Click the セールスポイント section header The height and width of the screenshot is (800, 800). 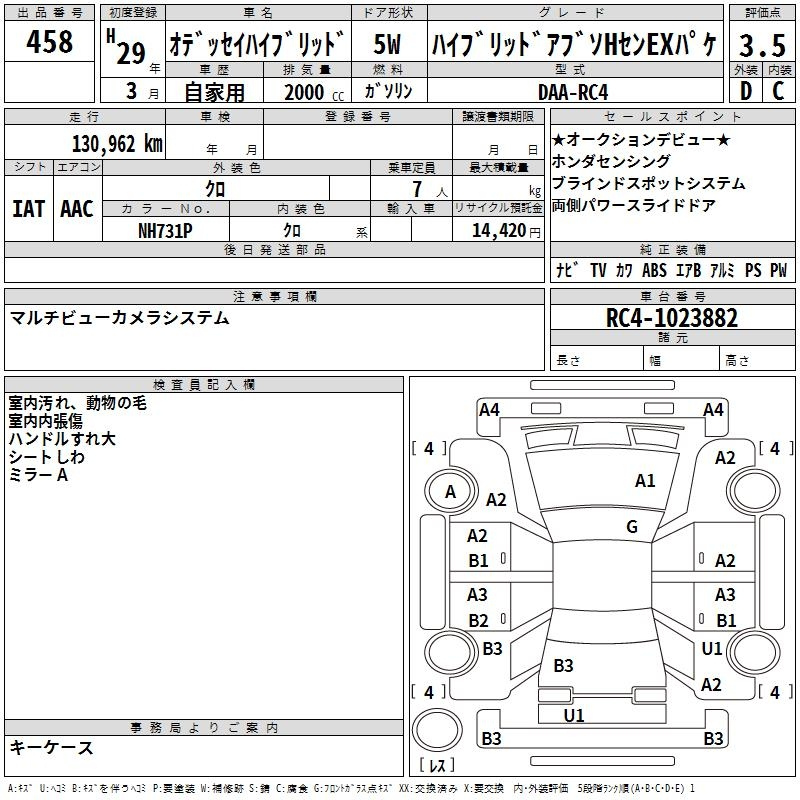tap(672, 116)
